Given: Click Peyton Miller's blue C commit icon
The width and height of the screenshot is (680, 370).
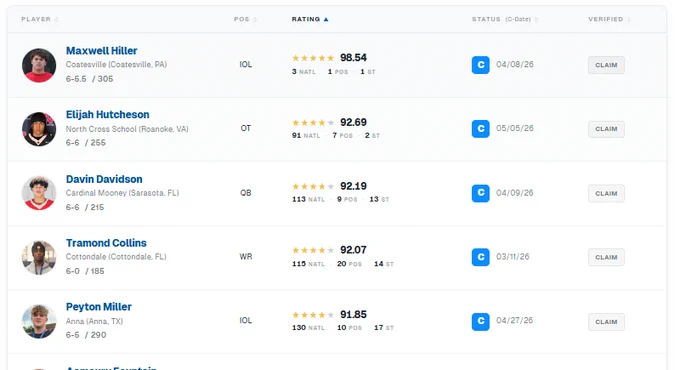Looking at the screenshot, I should tap(481, 321).
